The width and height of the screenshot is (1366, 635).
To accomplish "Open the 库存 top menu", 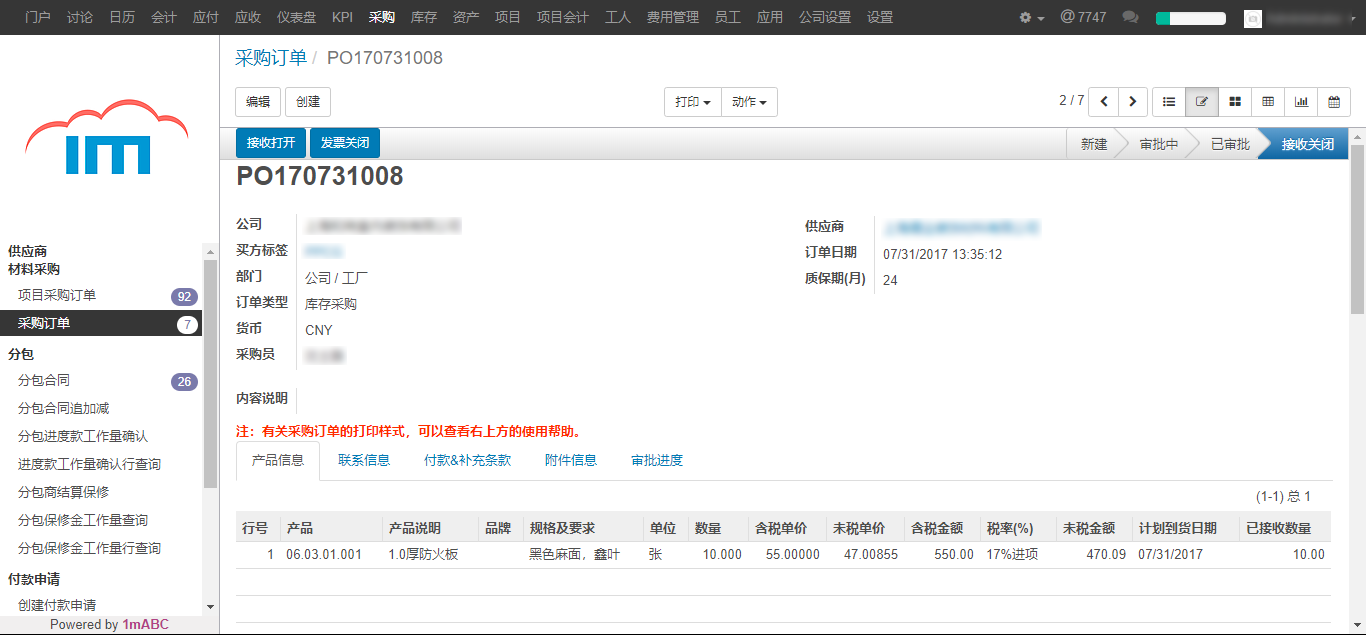I will coord(424,17).
